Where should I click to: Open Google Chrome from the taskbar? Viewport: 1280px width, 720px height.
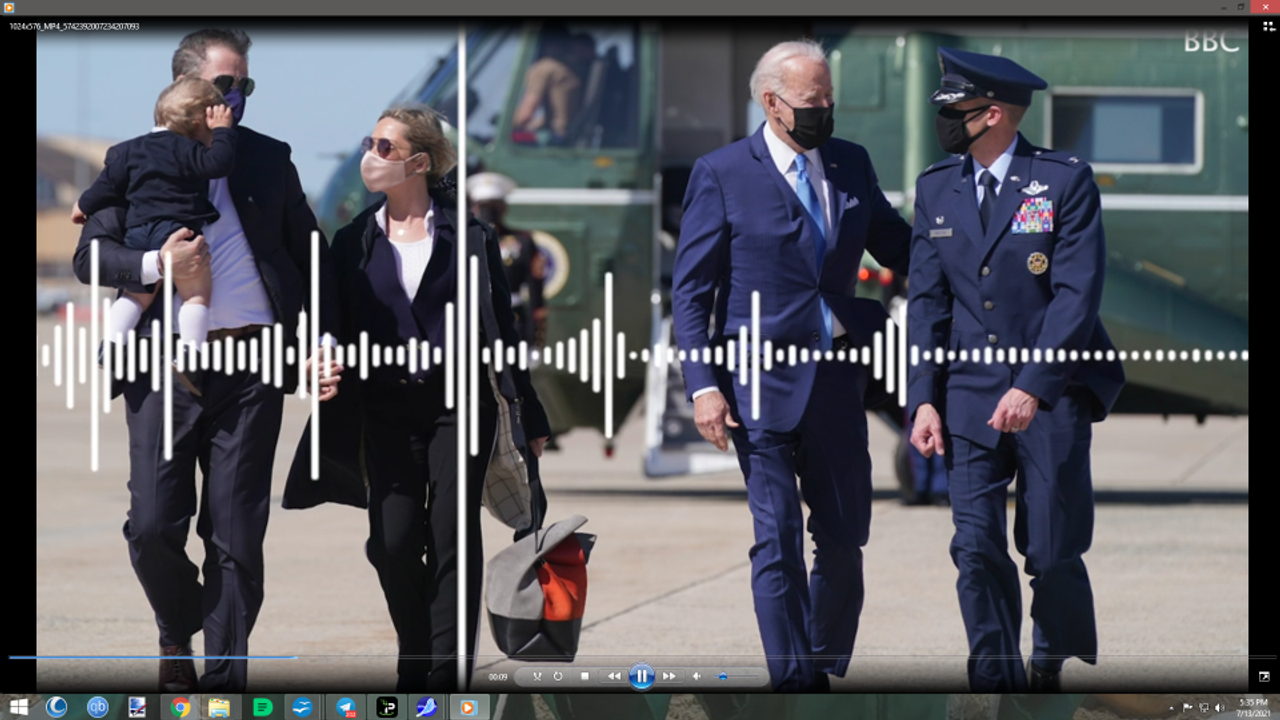coord(180,707)
